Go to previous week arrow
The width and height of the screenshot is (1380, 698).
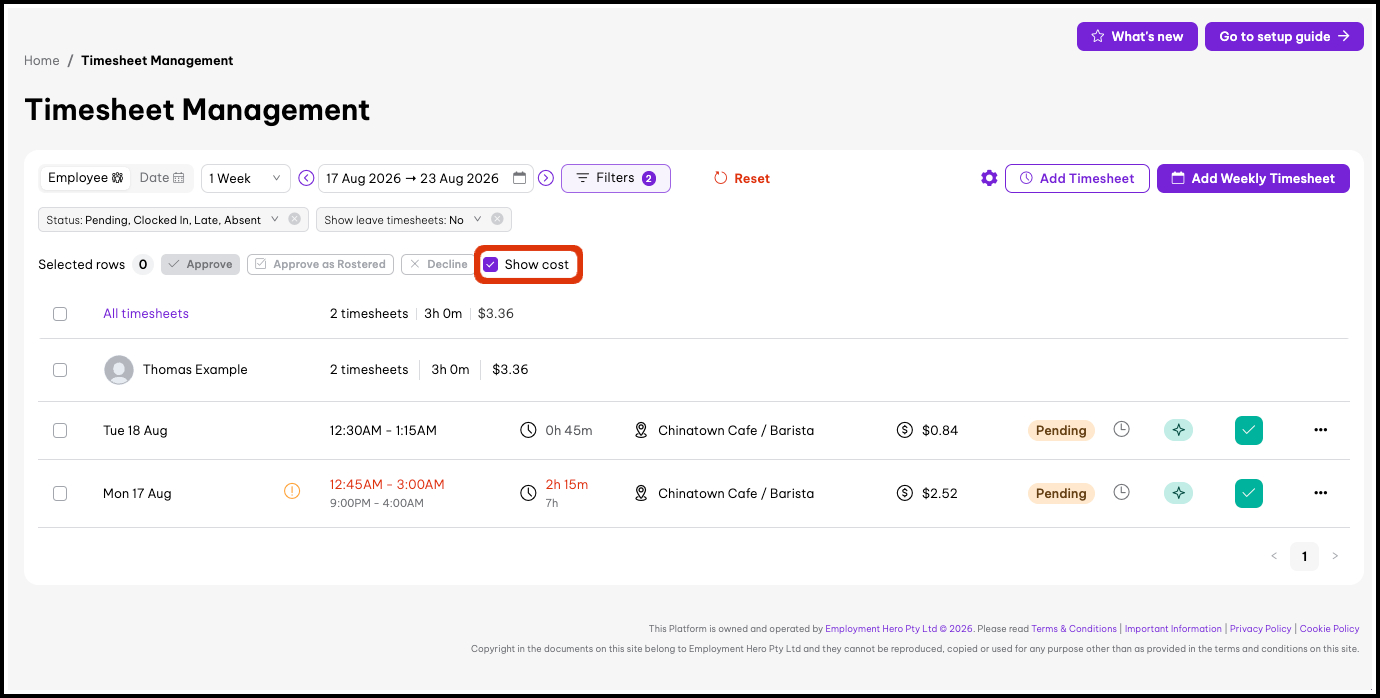306,178
